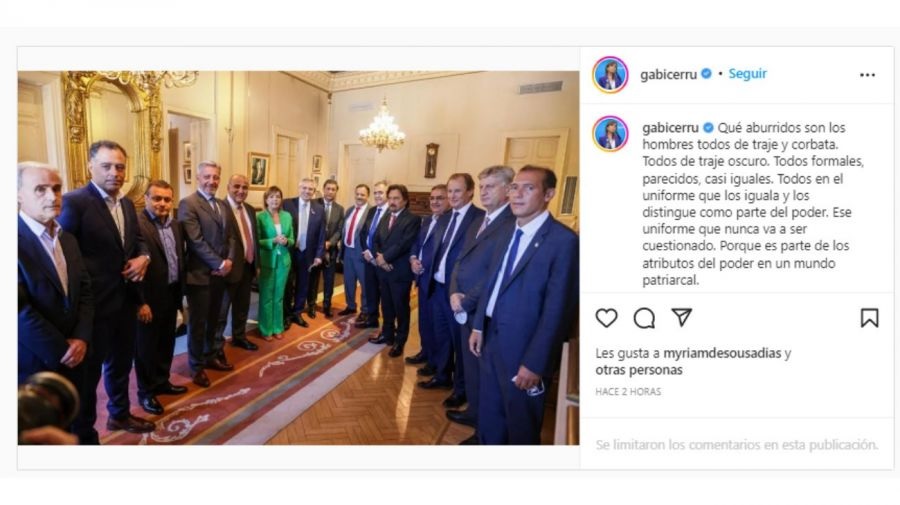Click the verified badge in header
This screenshot has height=505, width=900.
click(707, 73)
